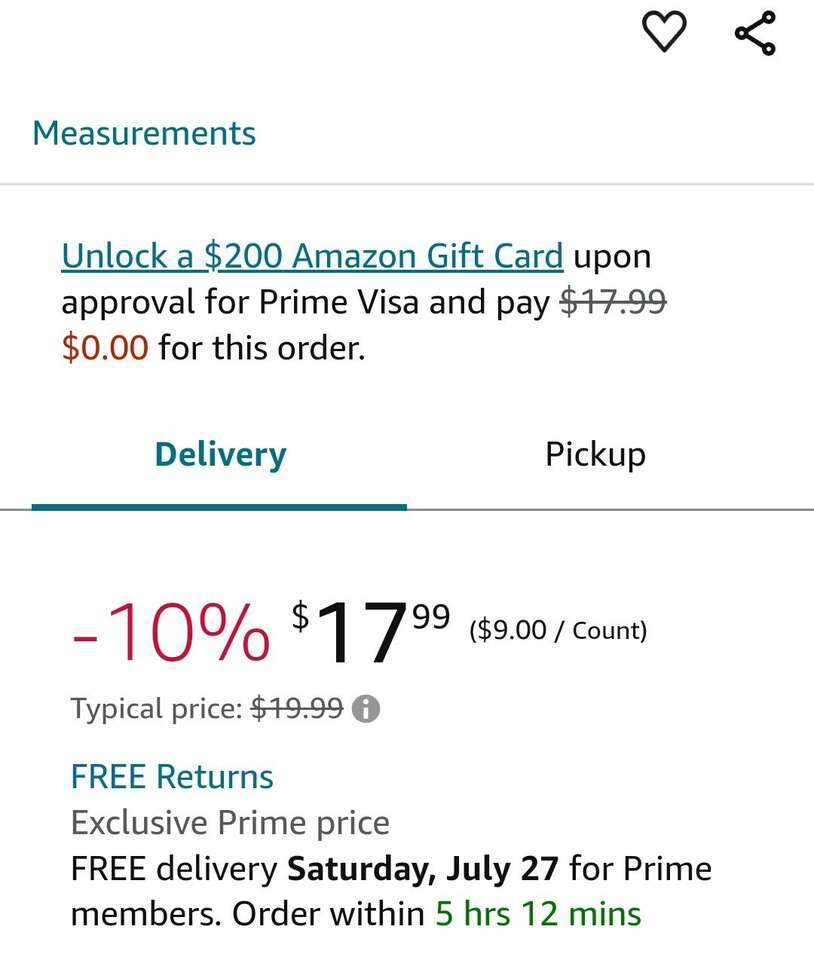This screenshot has width=814, height=960.
Task: Switch to the Pickup tab
Action: coord(595,455)
